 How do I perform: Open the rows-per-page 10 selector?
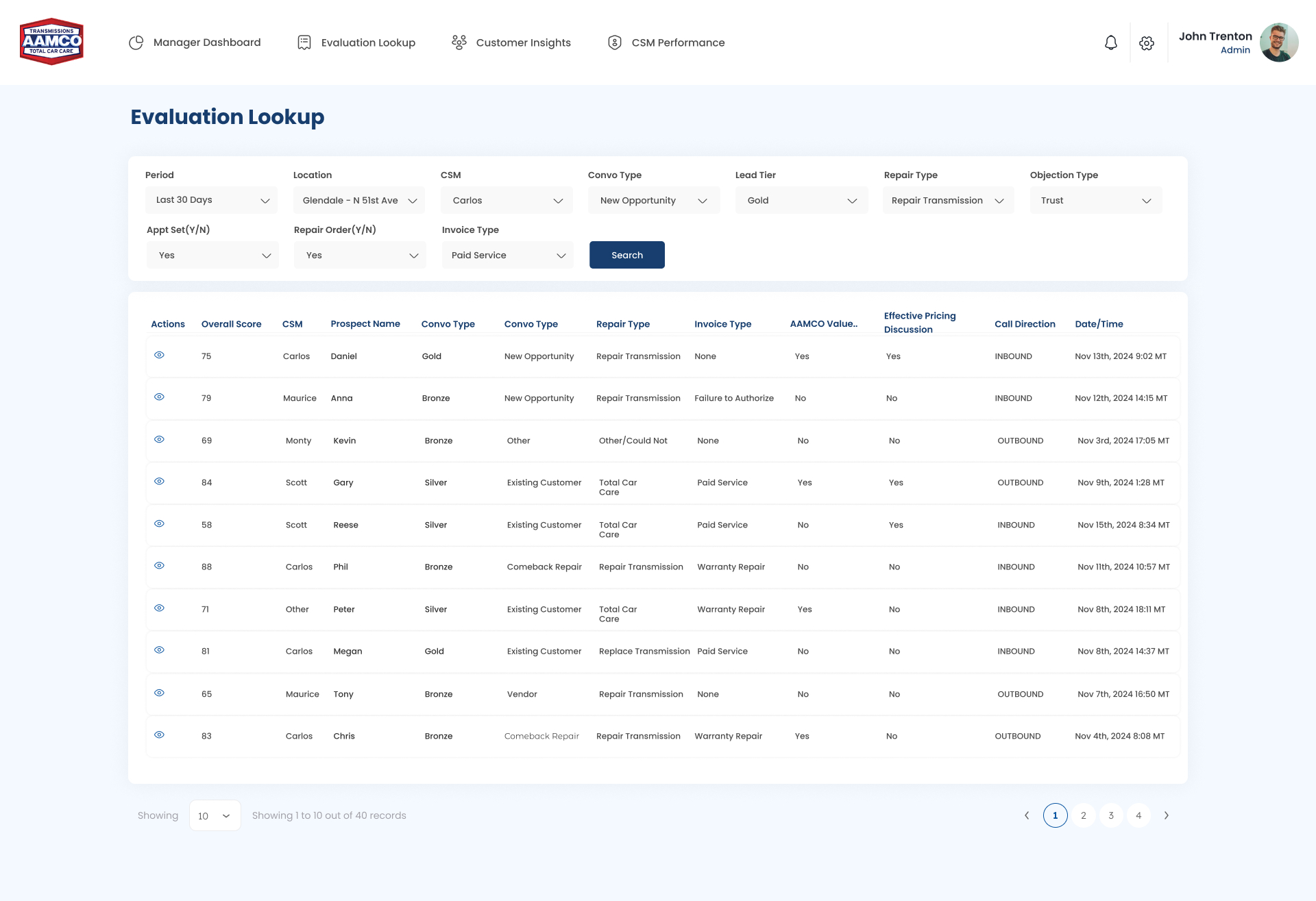[215, 815]
